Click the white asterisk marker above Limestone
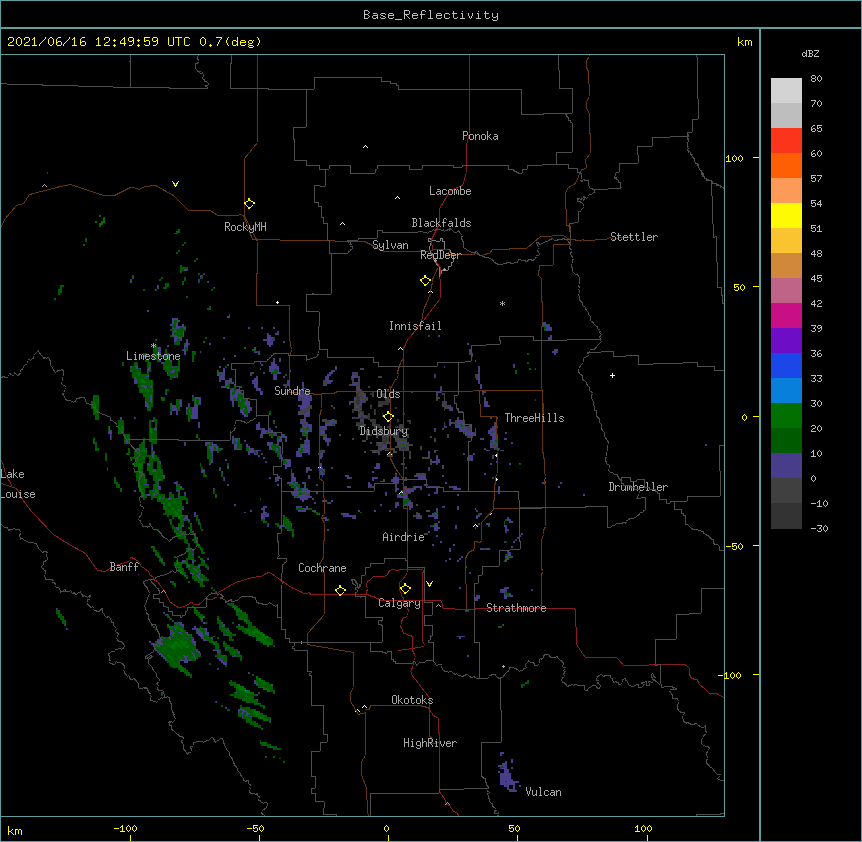The height and width of the screenshot is (842, 862). (x=154, y=346)
